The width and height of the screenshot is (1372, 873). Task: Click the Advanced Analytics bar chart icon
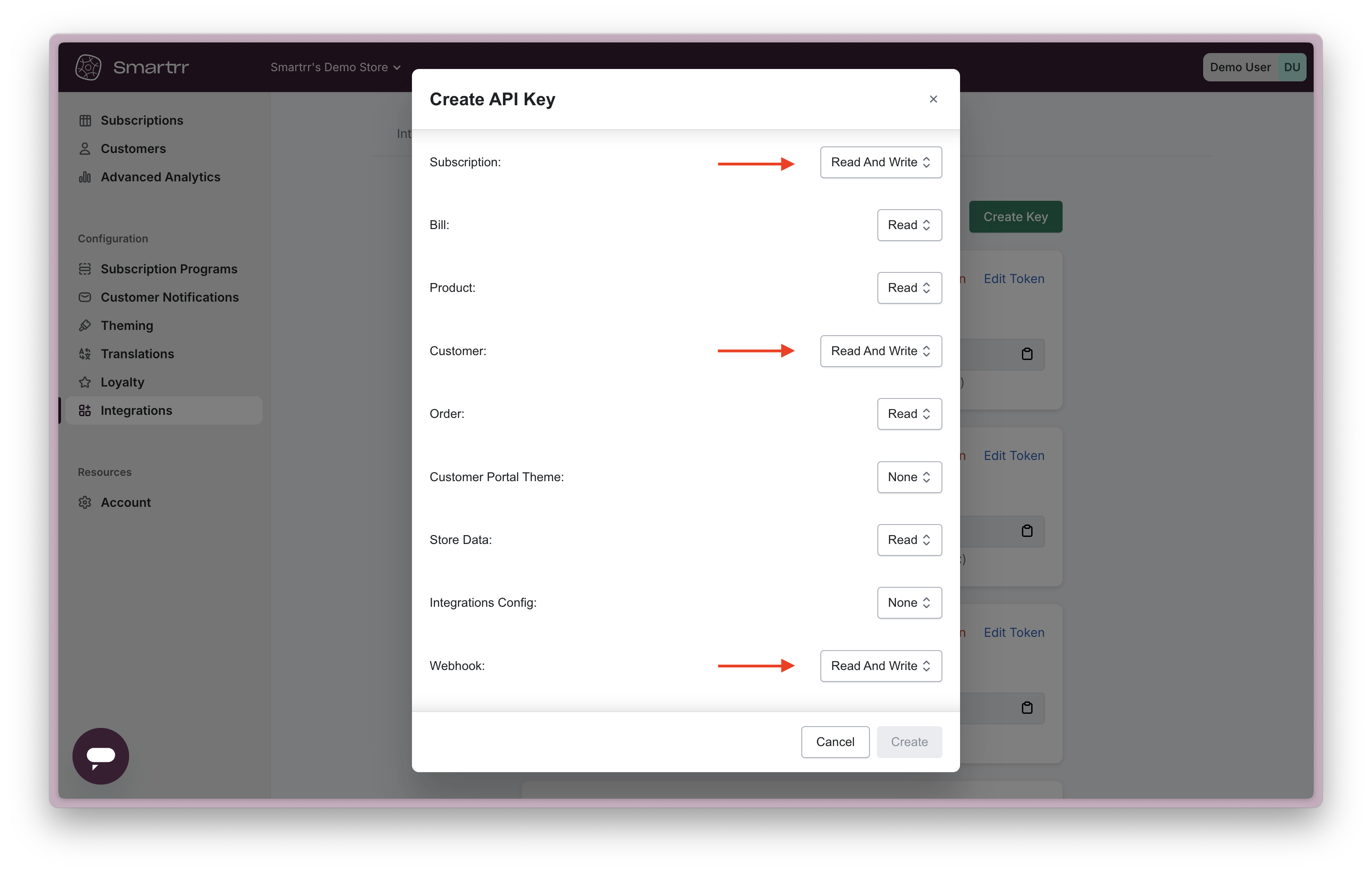click(x=85, y=177)
